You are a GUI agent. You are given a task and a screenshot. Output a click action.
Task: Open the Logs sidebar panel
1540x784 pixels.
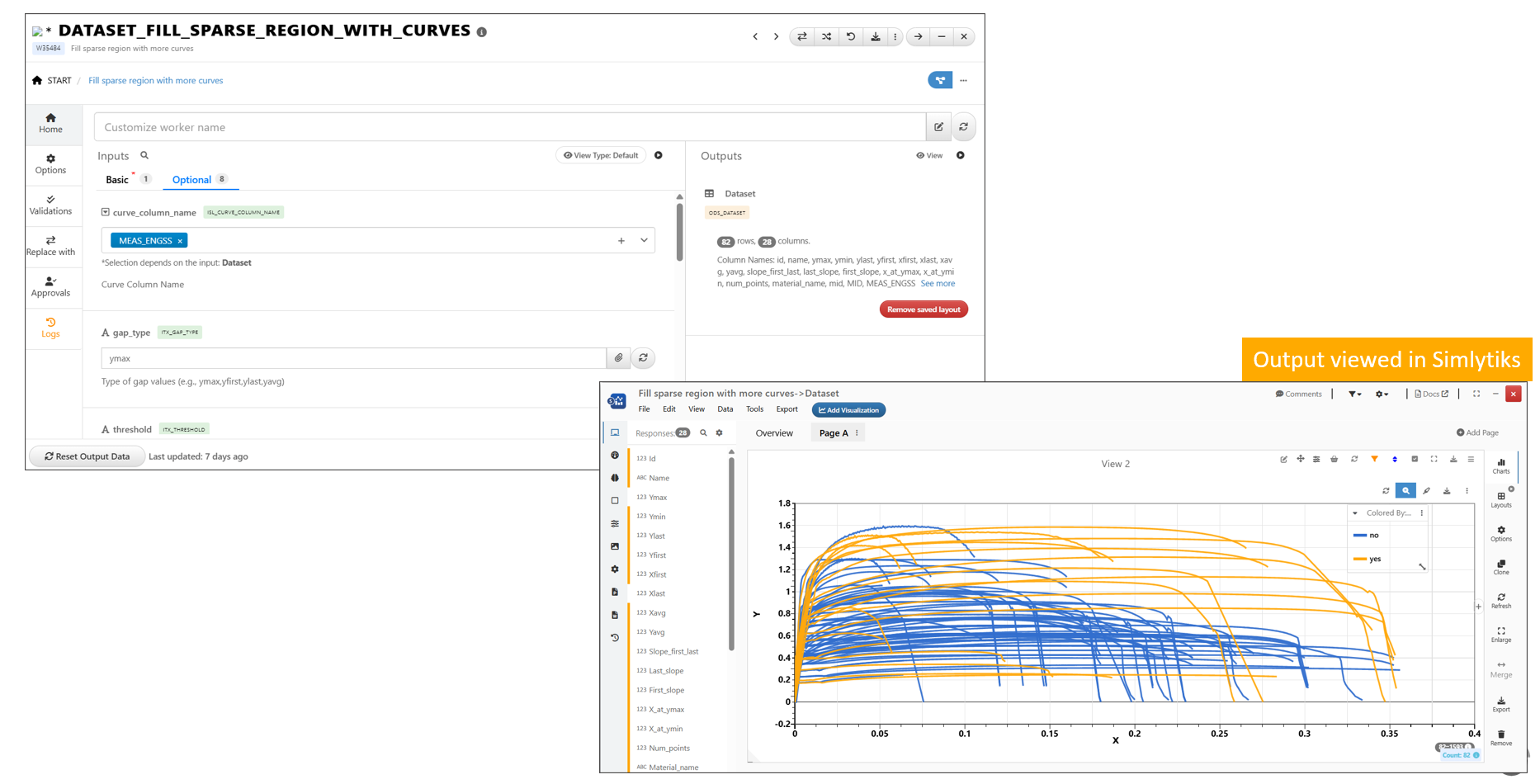point(50,328)
